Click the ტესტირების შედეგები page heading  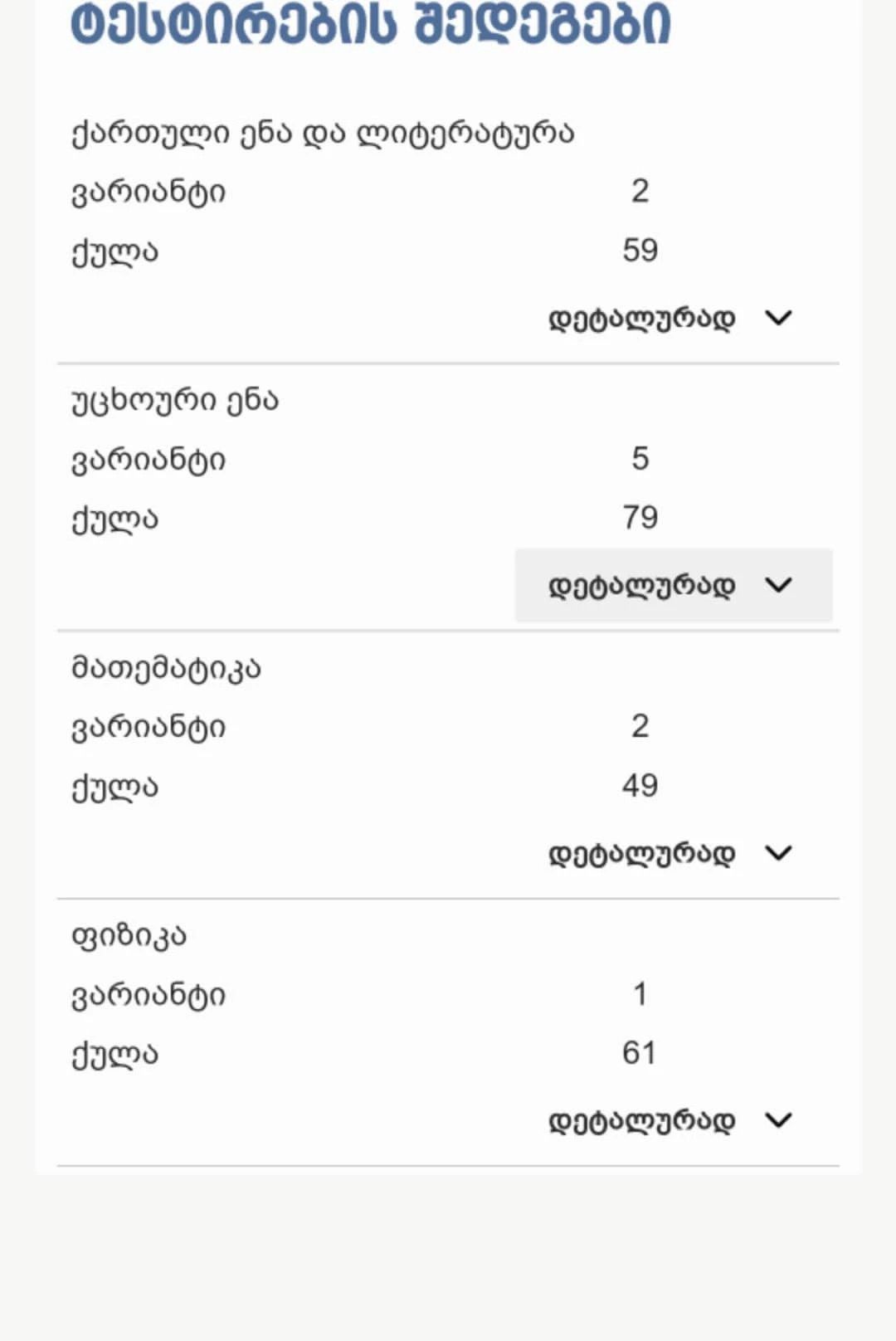[x=370, y=25]
